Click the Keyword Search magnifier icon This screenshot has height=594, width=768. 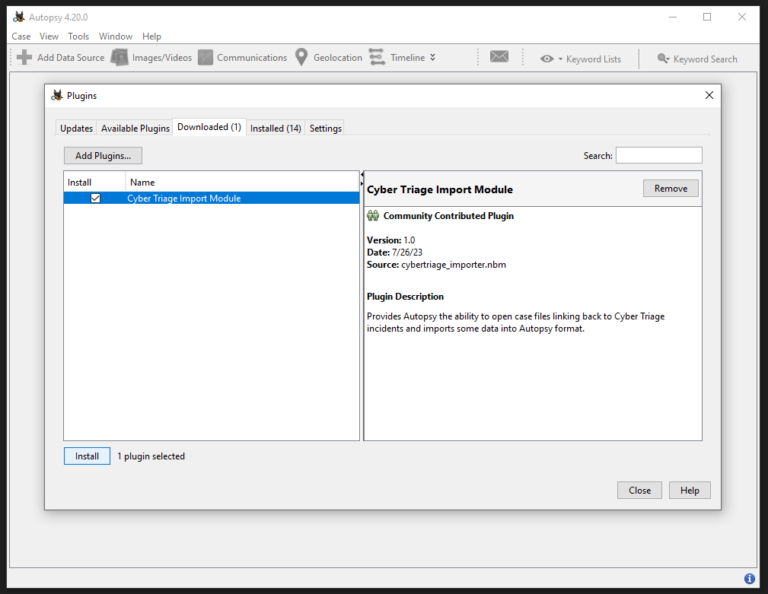tap(663, 59)
